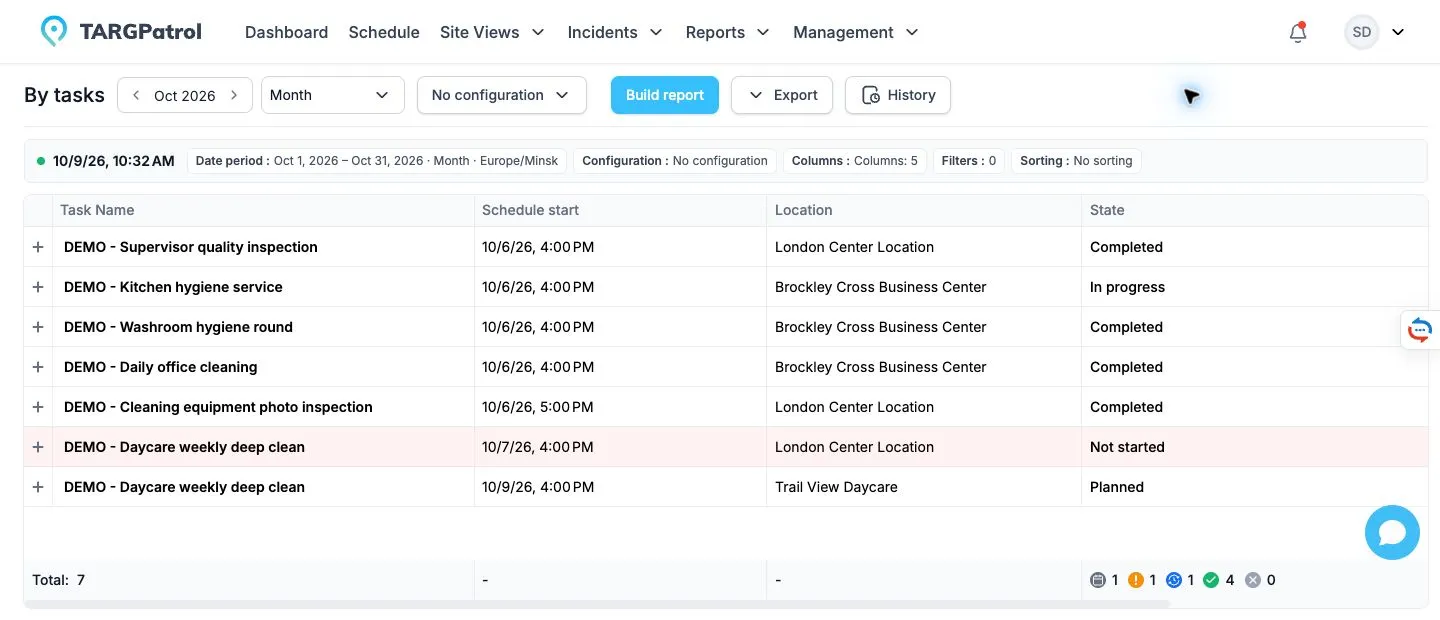Image resolution: width=1440 pixels, height=620 pixels.
Task: Open the report History
Action: point(898,95)
